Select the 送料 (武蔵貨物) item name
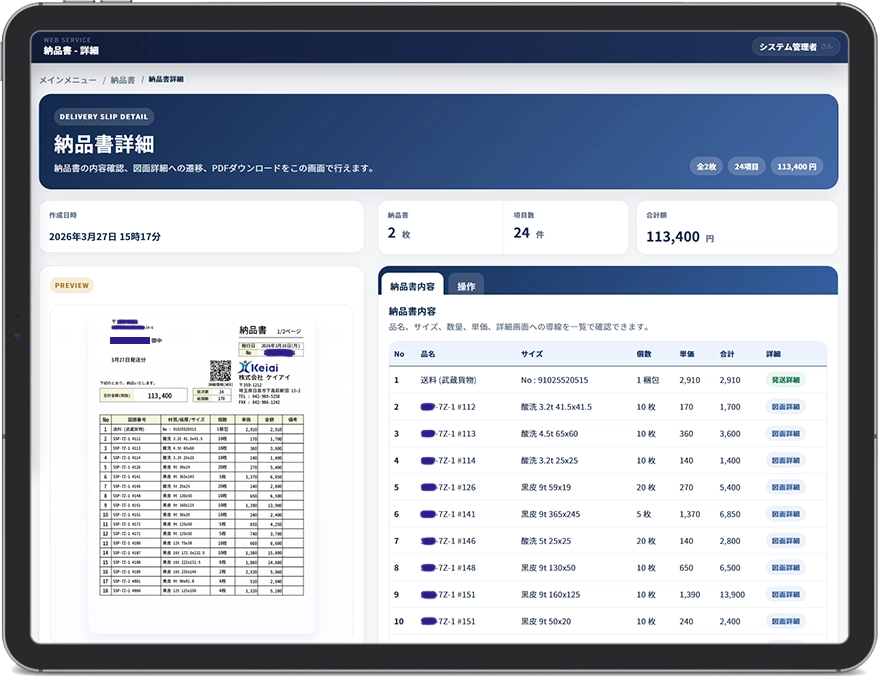The width and height of the screenshot is (878, 676). tap(448, 380)
